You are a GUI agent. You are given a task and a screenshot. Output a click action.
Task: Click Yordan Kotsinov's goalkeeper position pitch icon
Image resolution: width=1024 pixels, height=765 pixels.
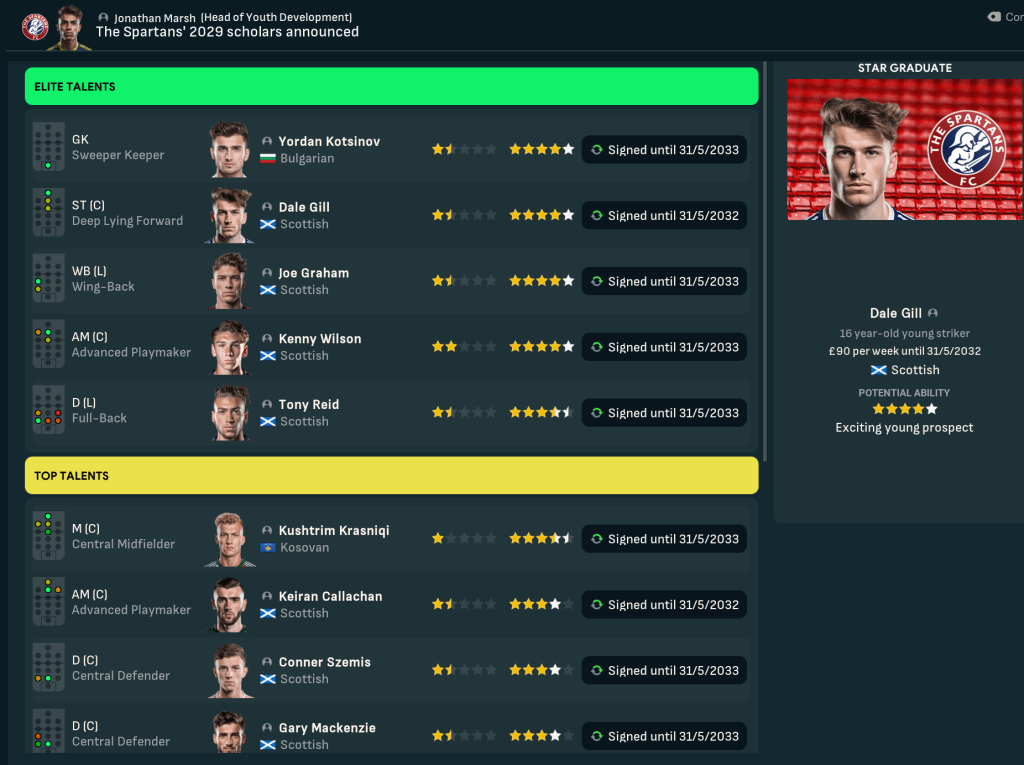click(x=48, y=147)
